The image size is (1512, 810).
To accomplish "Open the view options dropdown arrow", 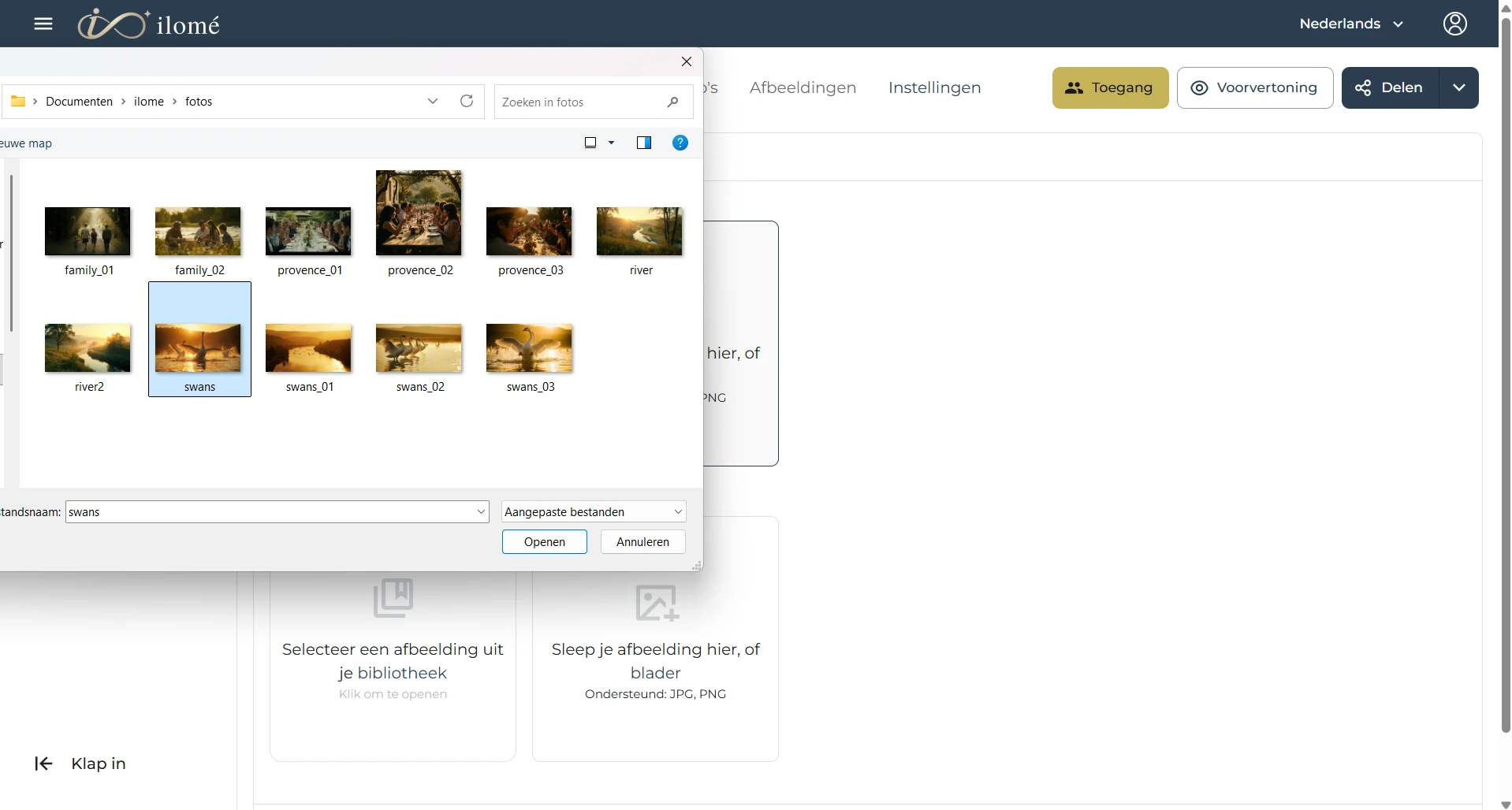I will 611,143.
